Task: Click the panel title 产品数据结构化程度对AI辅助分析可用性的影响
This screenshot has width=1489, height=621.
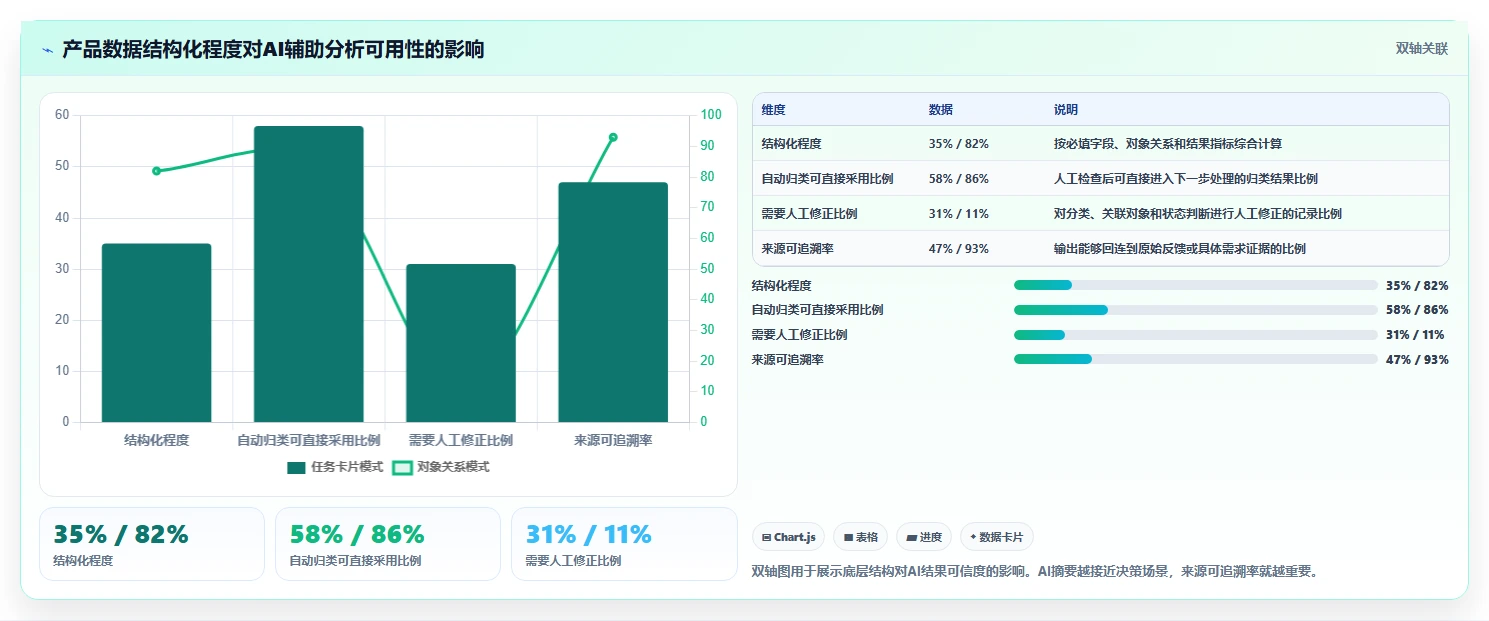Action: click(x=273, y=50)
